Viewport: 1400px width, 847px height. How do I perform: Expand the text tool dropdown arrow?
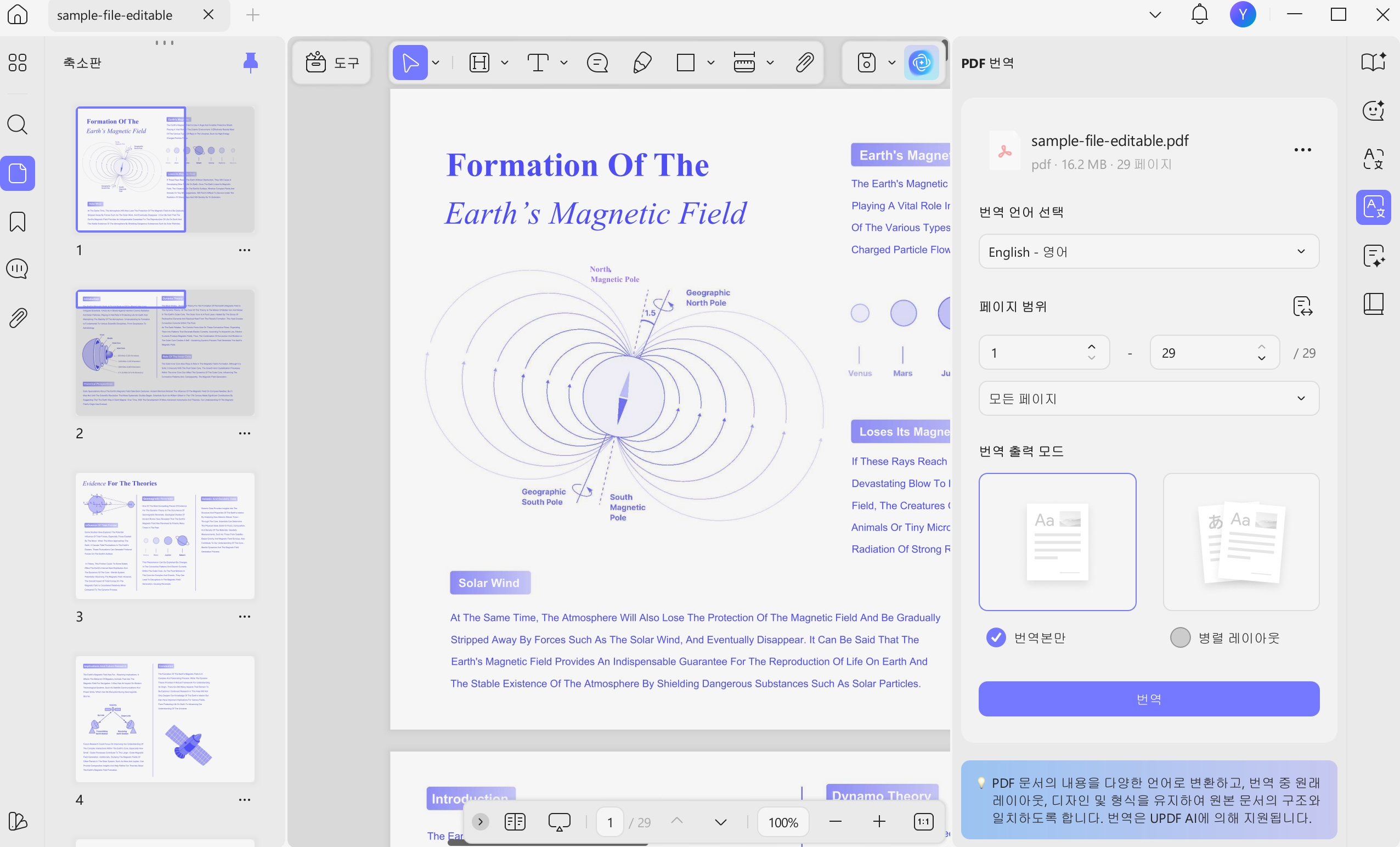pos(563,63)
